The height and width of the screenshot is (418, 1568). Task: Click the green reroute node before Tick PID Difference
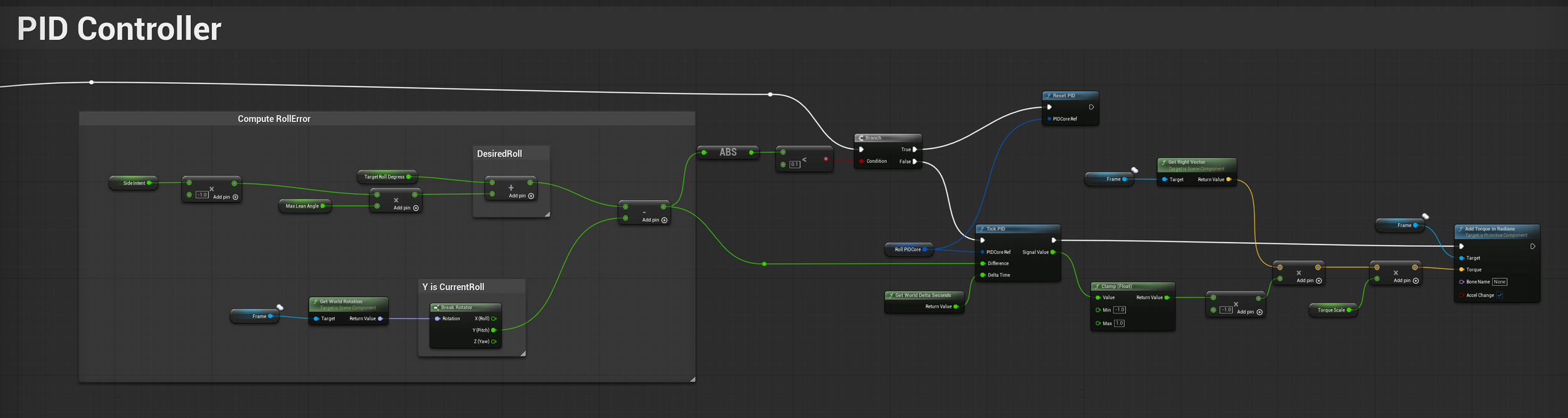point(764,264)
